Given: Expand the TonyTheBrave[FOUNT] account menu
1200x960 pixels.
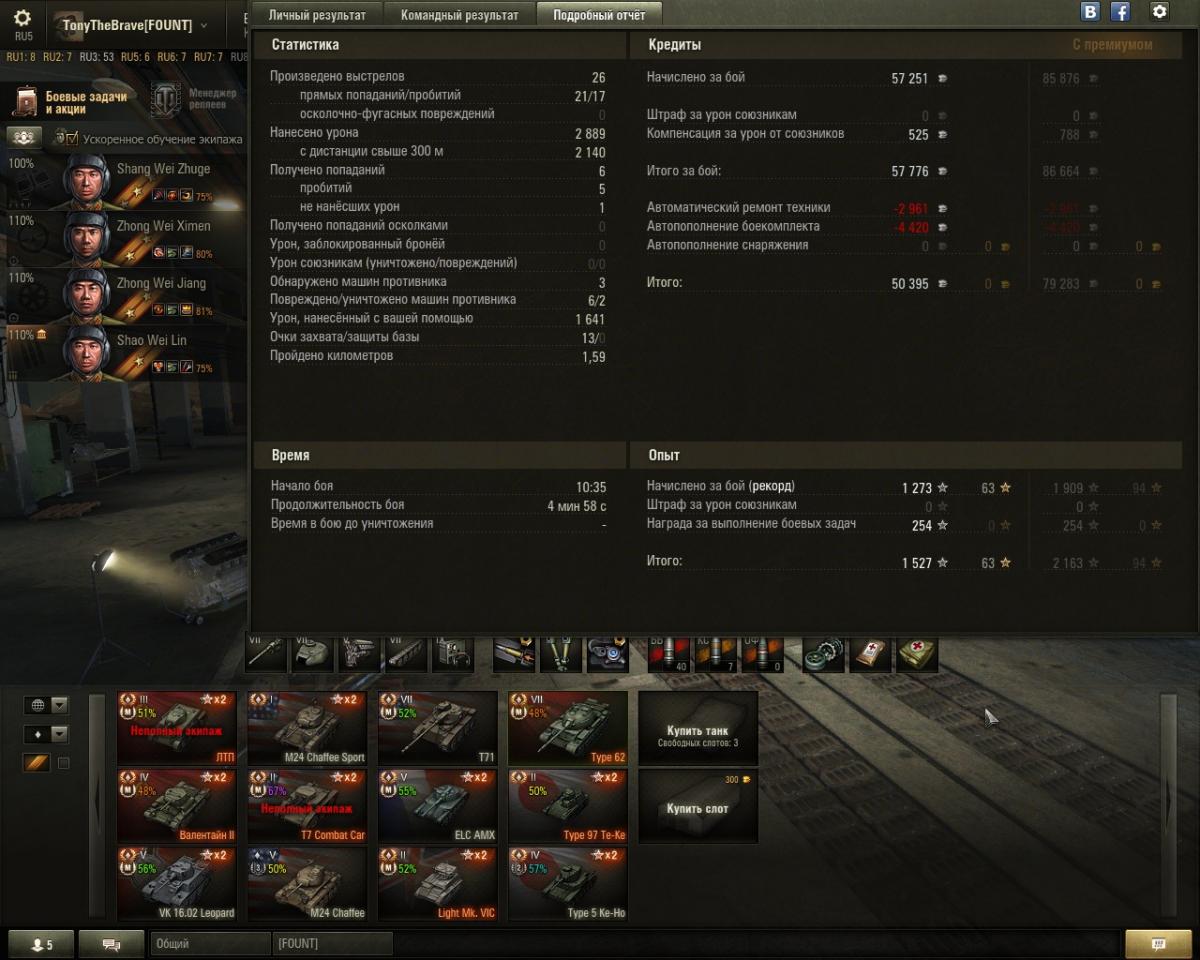Looking at the screenshot, I should (135, 25).
